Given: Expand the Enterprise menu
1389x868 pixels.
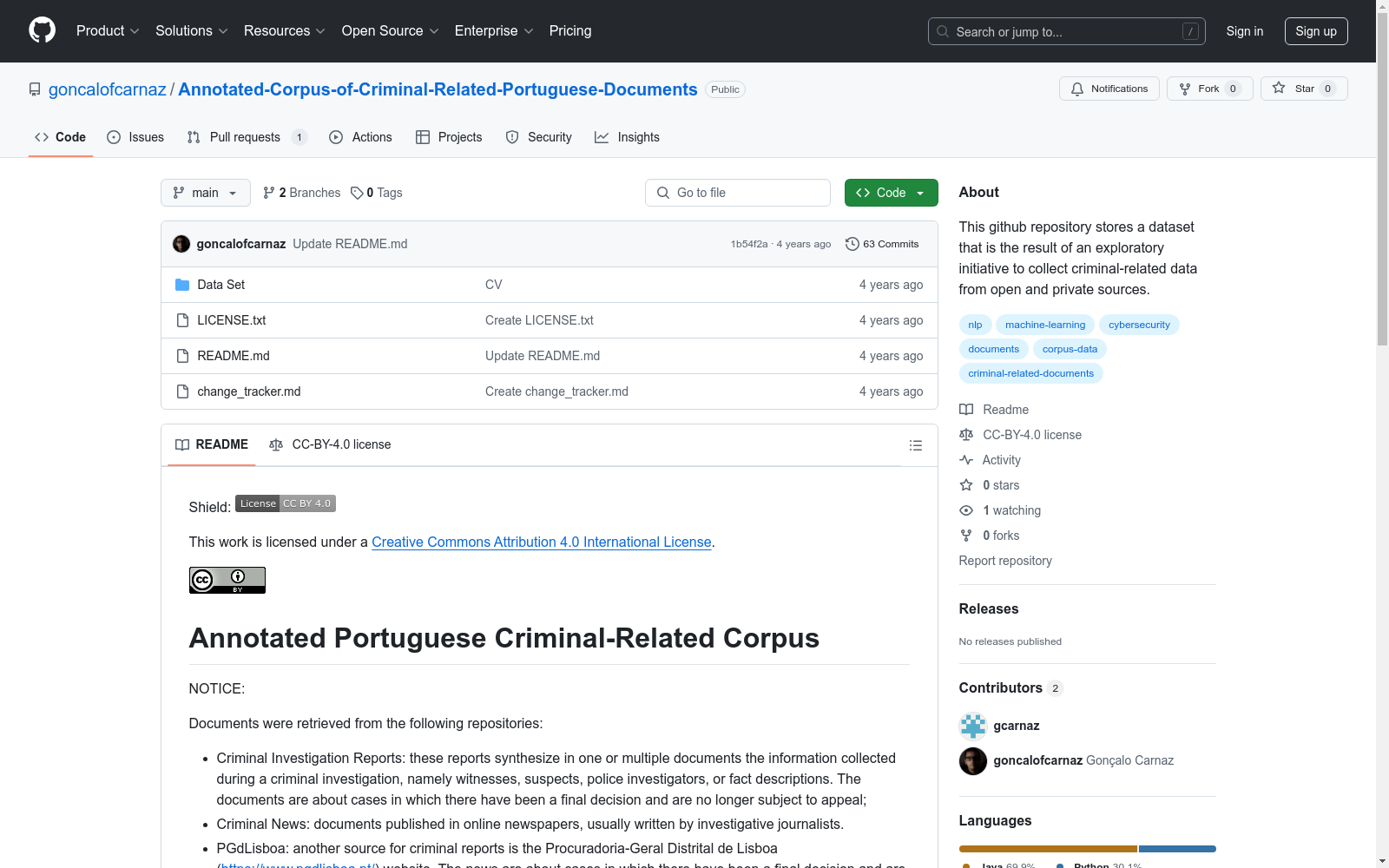Looking at the screenshot, I should tap(494, 31).
